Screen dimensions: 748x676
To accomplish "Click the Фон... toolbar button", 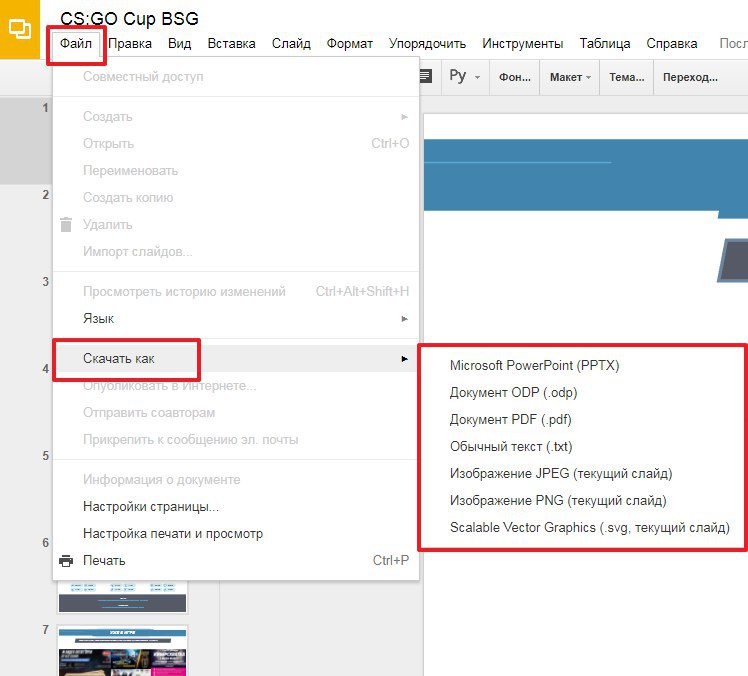I will coord(515,77).
